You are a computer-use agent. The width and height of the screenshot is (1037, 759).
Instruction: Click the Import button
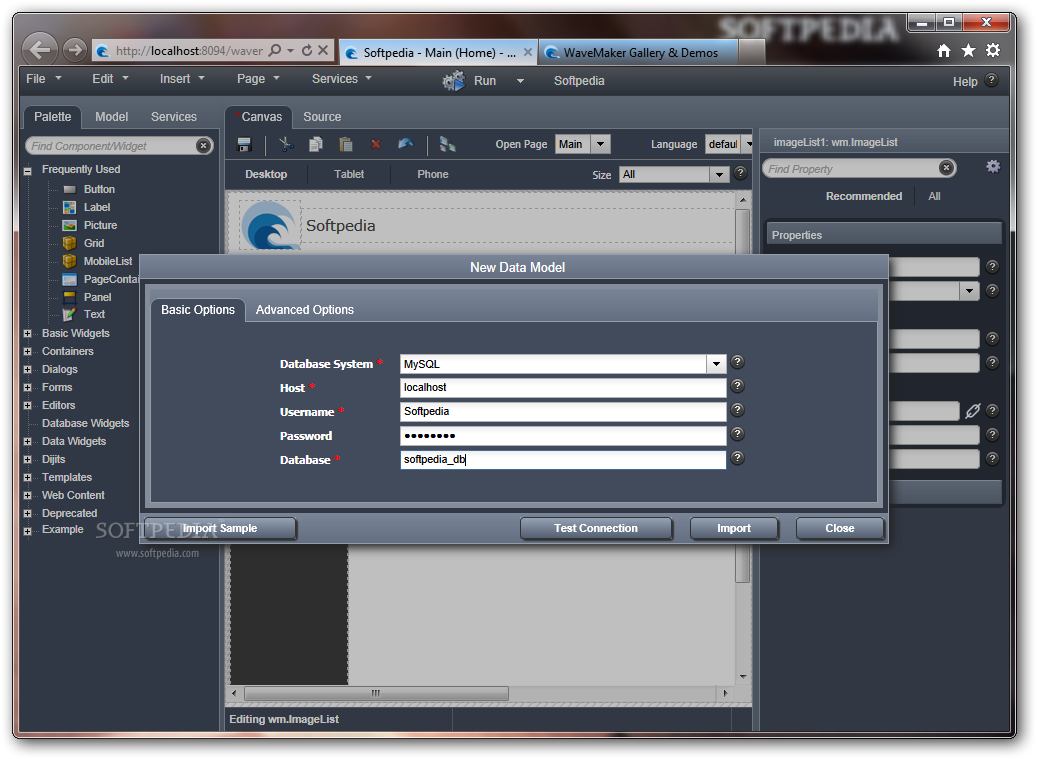tap(733, 528)
